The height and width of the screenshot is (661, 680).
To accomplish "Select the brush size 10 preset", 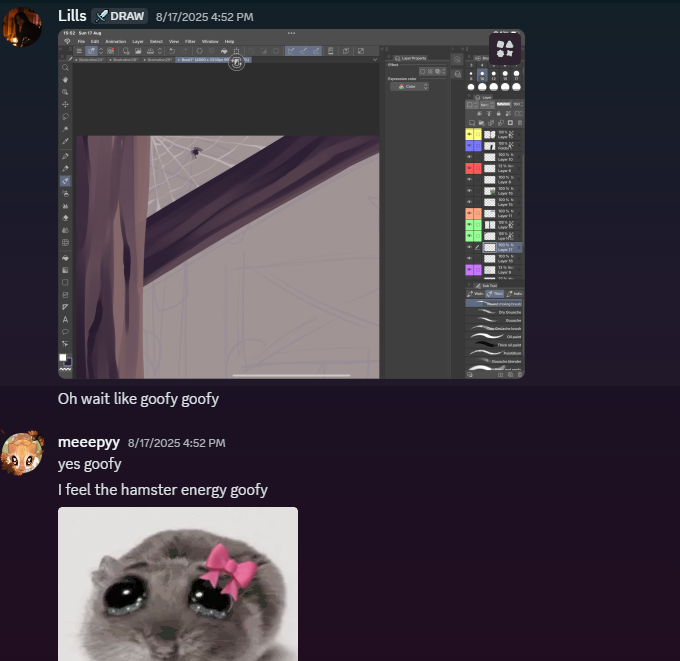I will (482, 75).
